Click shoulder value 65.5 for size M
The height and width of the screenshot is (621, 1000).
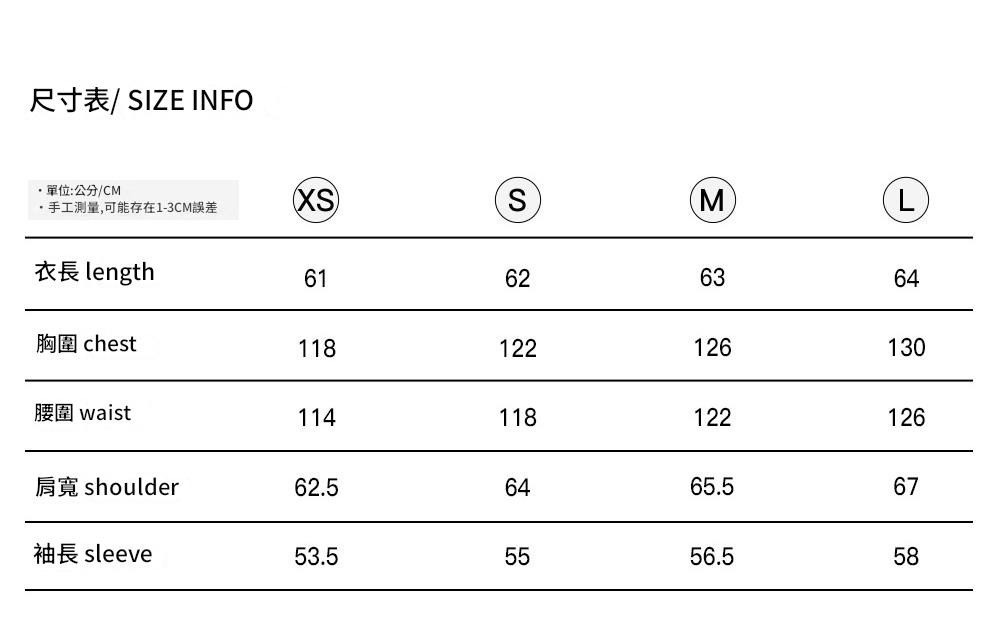[x=712, y=486]
